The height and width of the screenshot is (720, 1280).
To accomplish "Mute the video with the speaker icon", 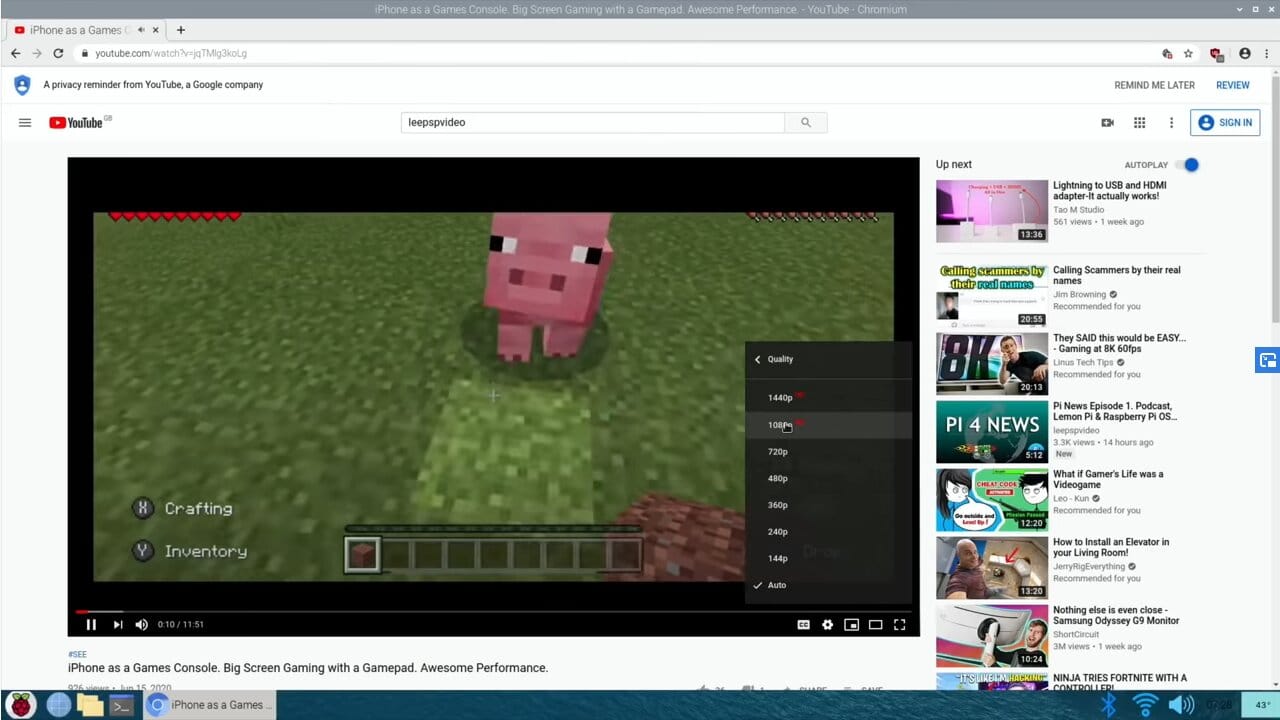I will [x=142, y=623].
